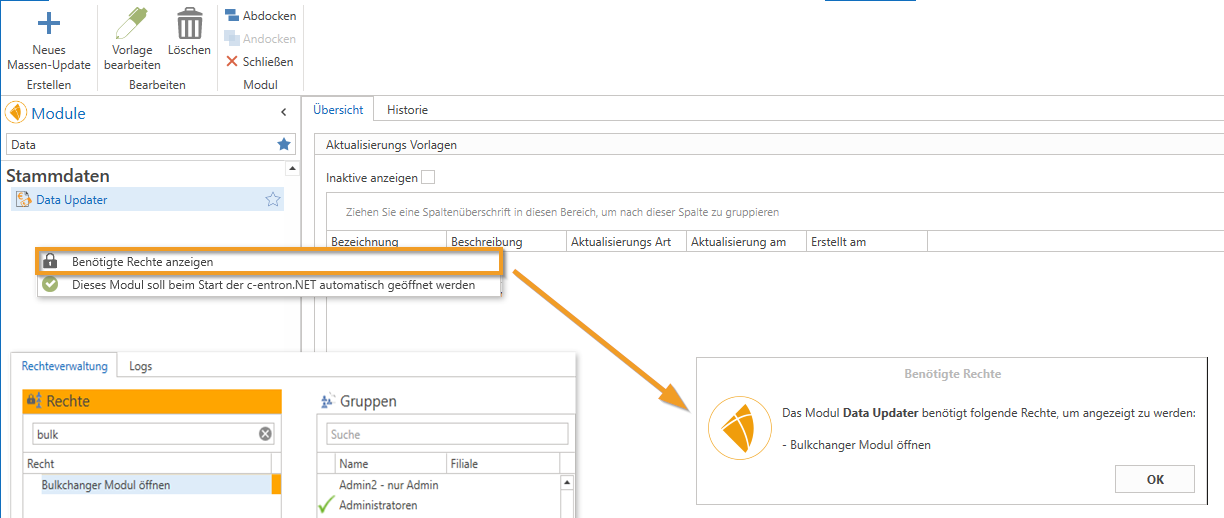This screenshot has height=518, width=1224.
Task: Open the Logs tab
Action: coord(141,366)
